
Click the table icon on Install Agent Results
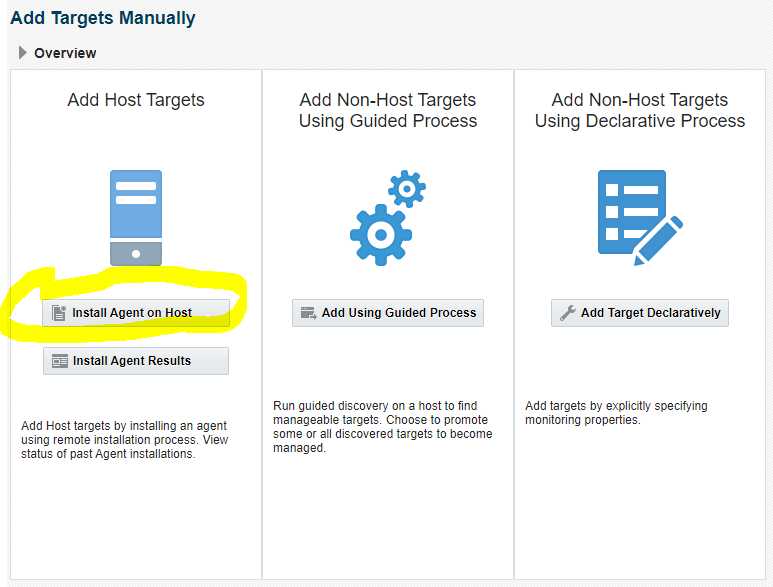click(60, 361)
